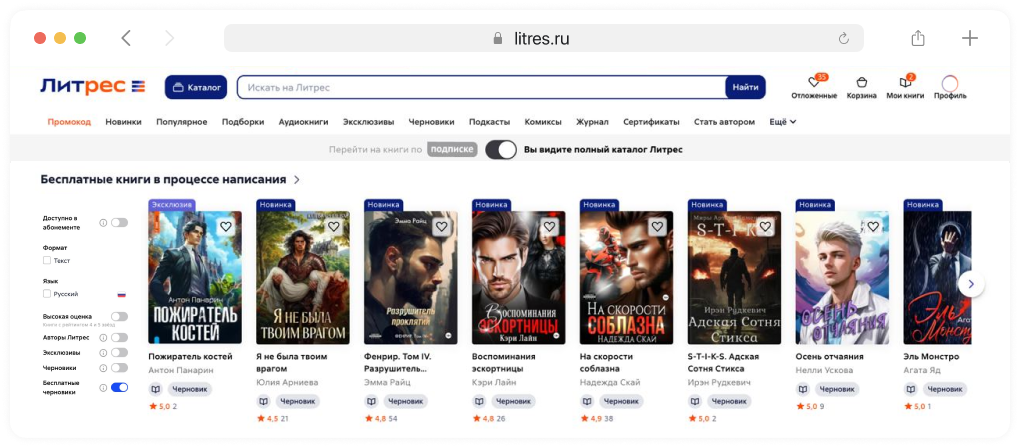Open the Профиль avatar icon
This screenshot has height=448, width=1020.
(950, 83)
